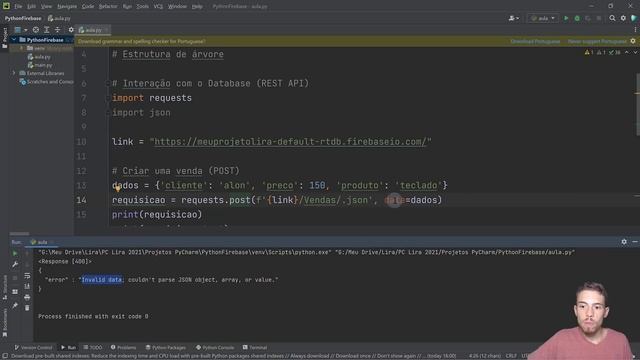Viewport: 640px width, 360px height.
Task: Open the Refactor menu
Action: [x=108, y=7]
